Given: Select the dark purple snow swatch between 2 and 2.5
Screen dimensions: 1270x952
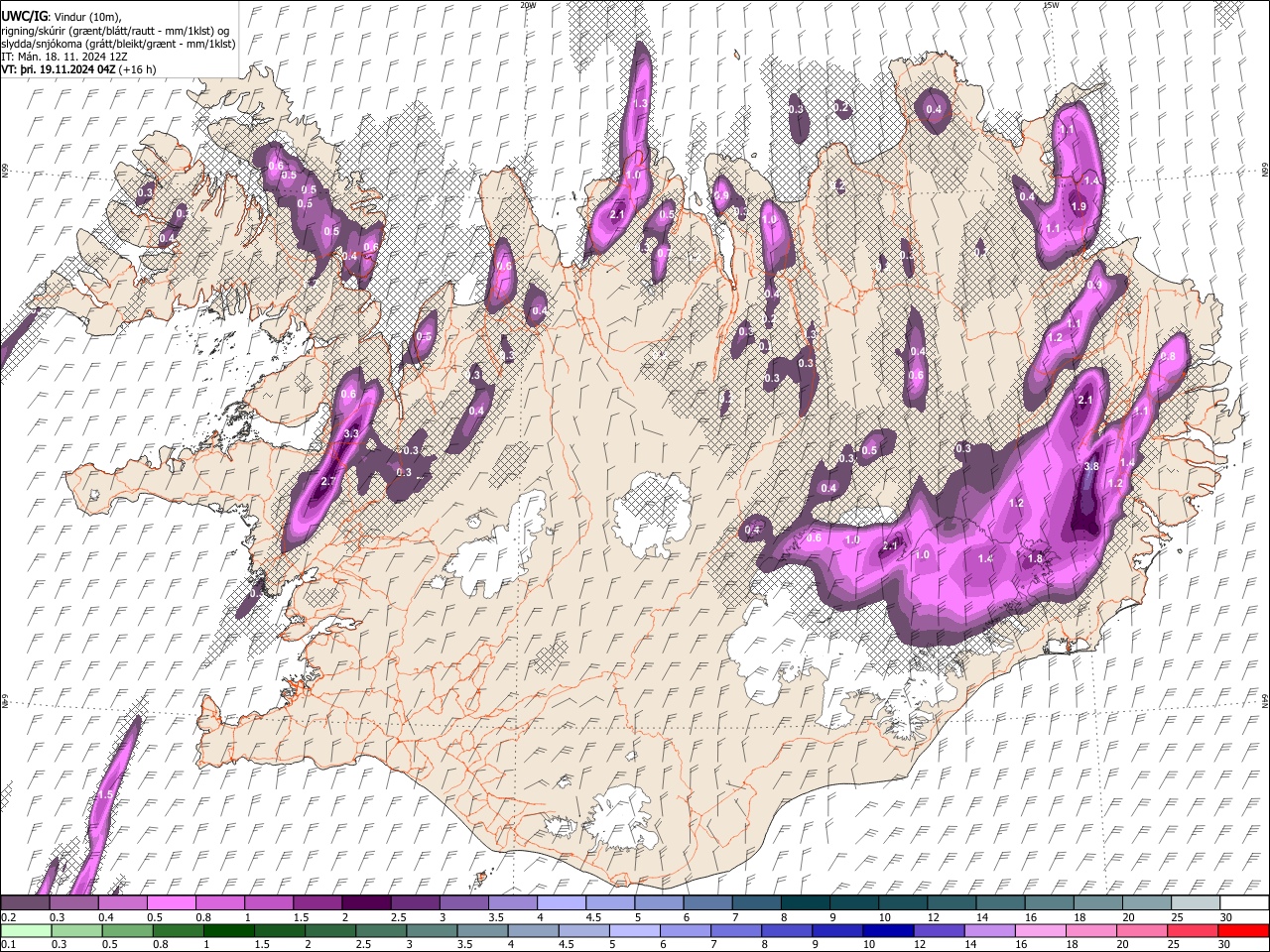Looking at the screenshot, I should tap(366, 903).
